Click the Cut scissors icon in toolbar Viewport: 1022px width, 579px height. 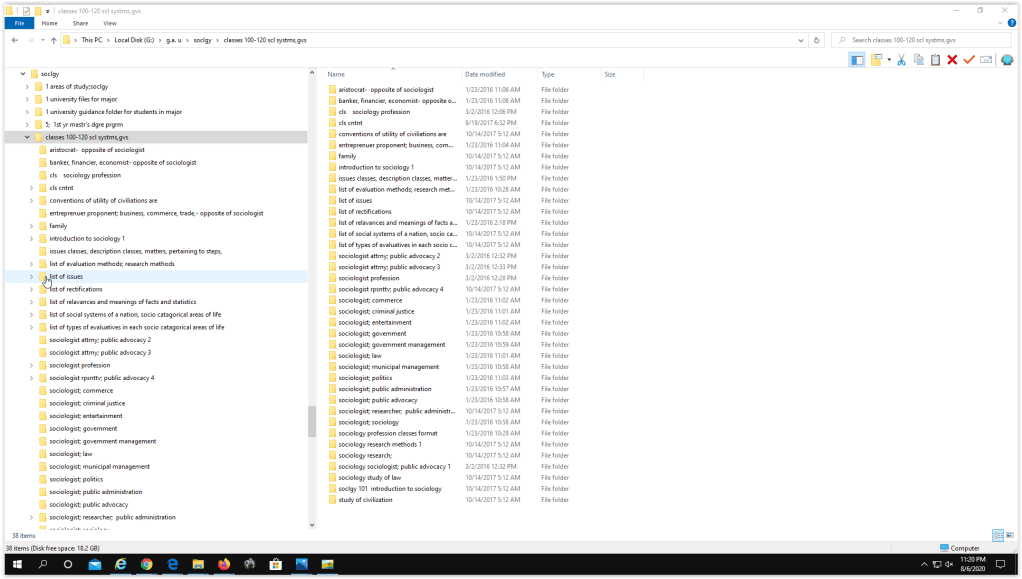pyautogui.click(x=901, y=60)
